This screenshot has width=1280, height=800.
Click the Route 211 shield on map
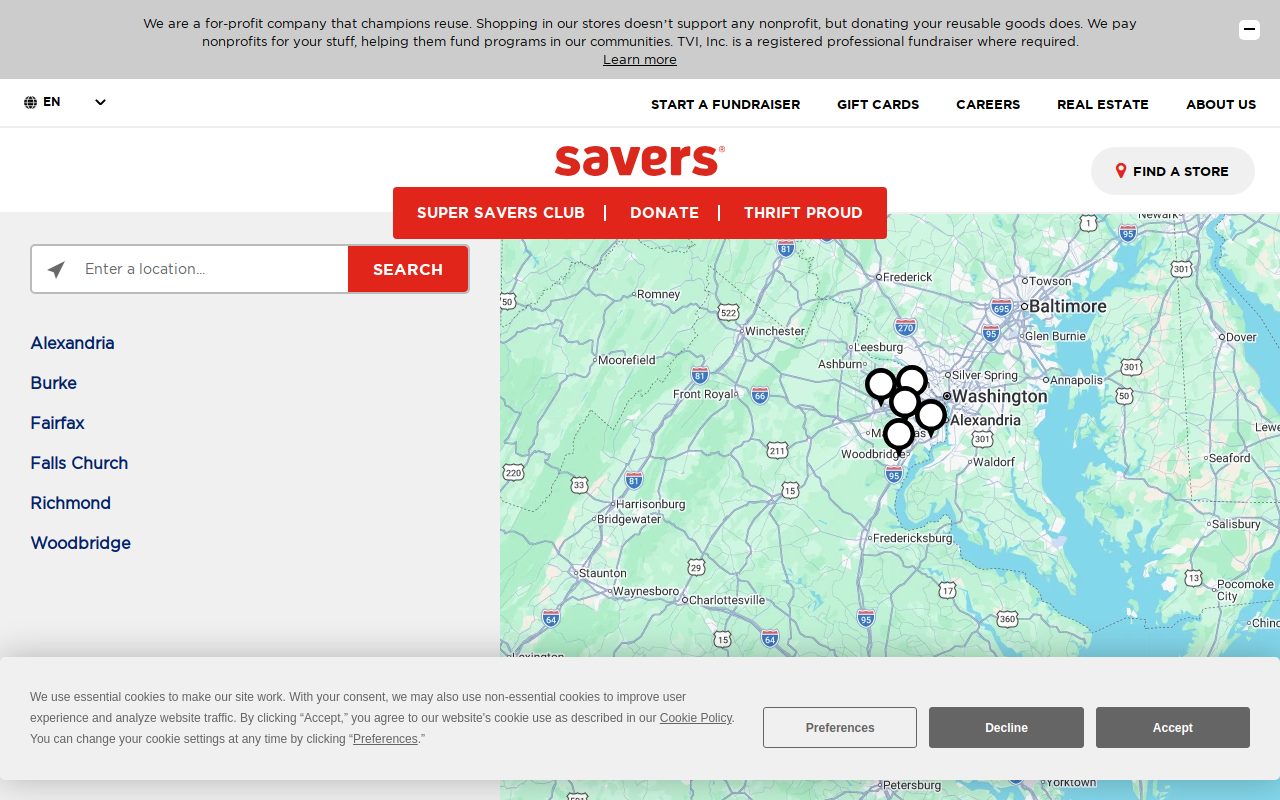(777, 451)
